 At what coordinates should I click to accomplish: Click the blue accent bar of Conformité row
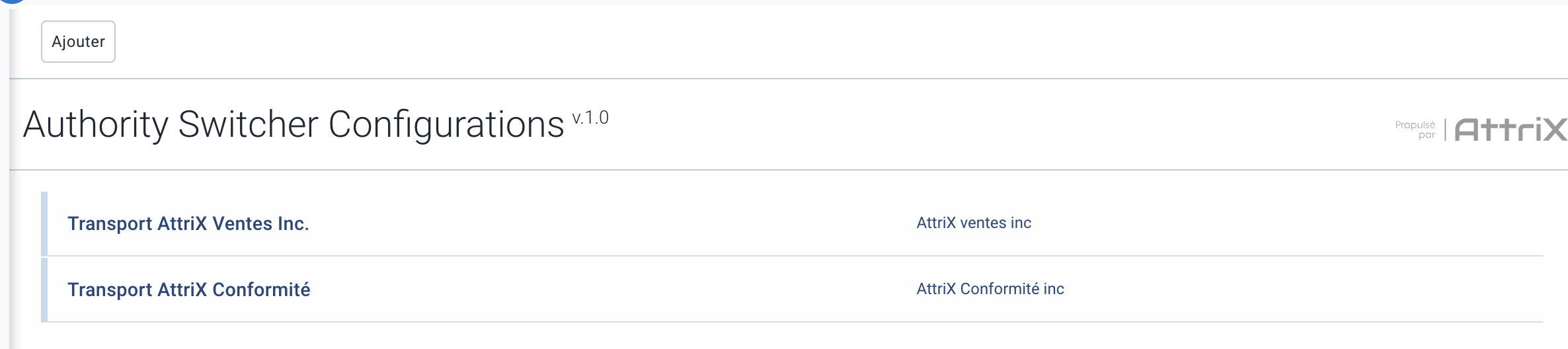point(44,290)
